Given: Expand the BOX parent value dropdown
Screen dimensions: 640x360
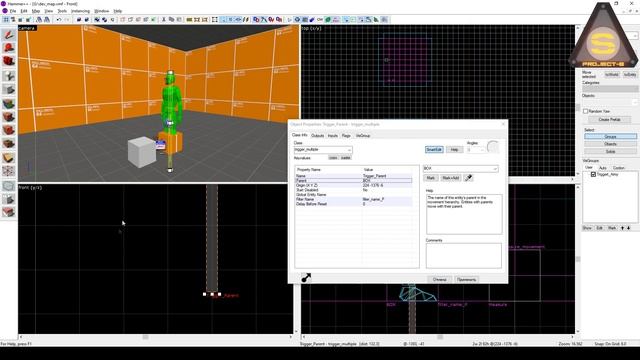Looking at the screenshot, I should tap(495, 169).
